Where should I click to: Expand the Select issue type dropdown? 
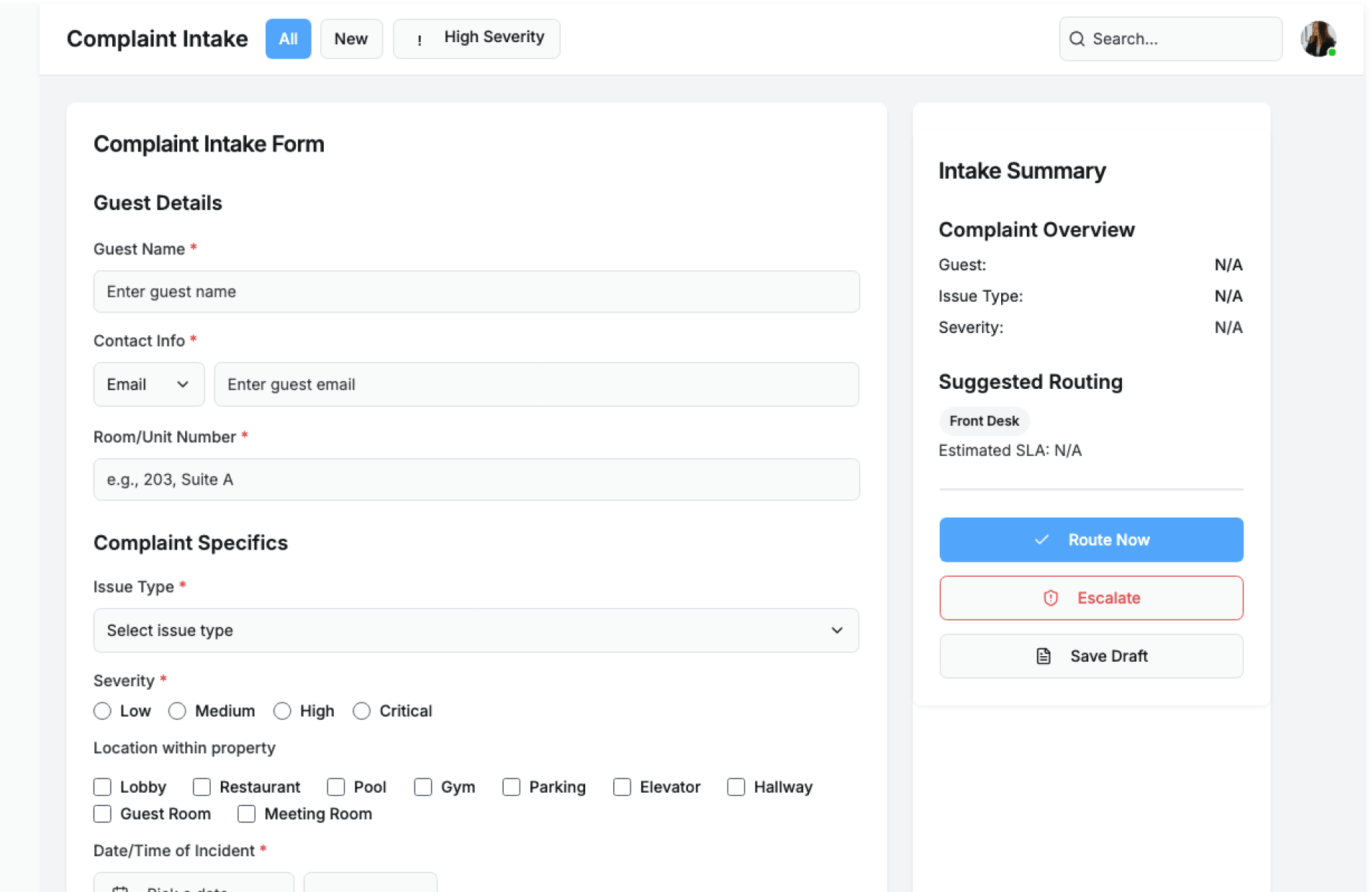(475, 630)
